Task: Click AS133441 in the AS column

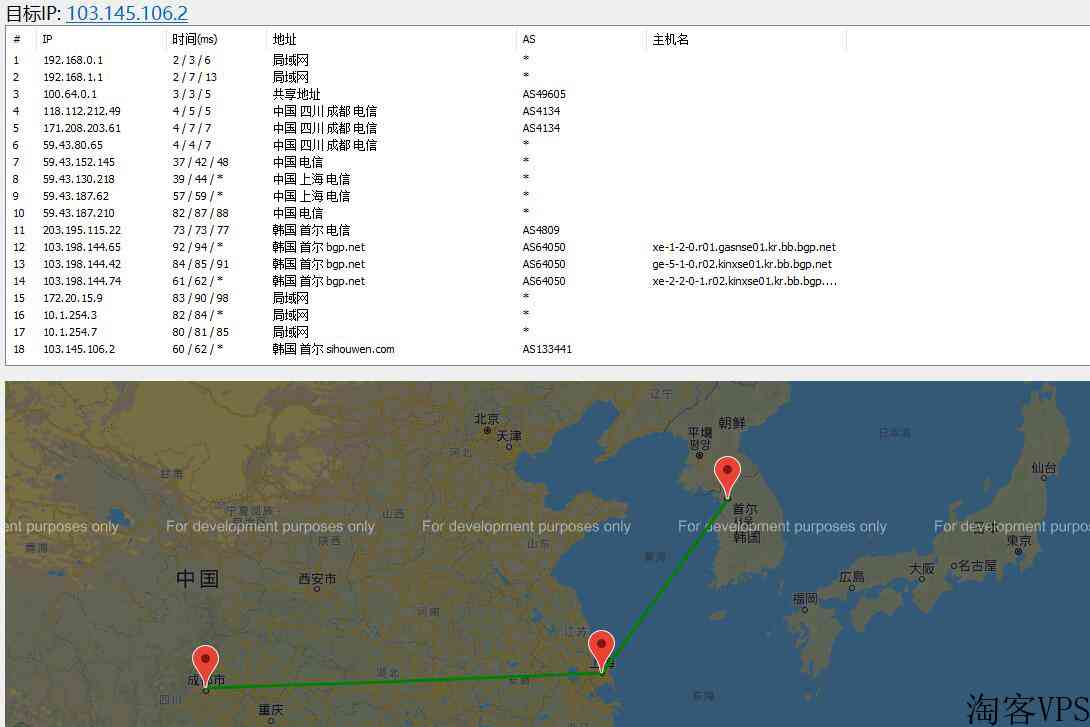Action: pyautogui.click(x=547, y=350)
